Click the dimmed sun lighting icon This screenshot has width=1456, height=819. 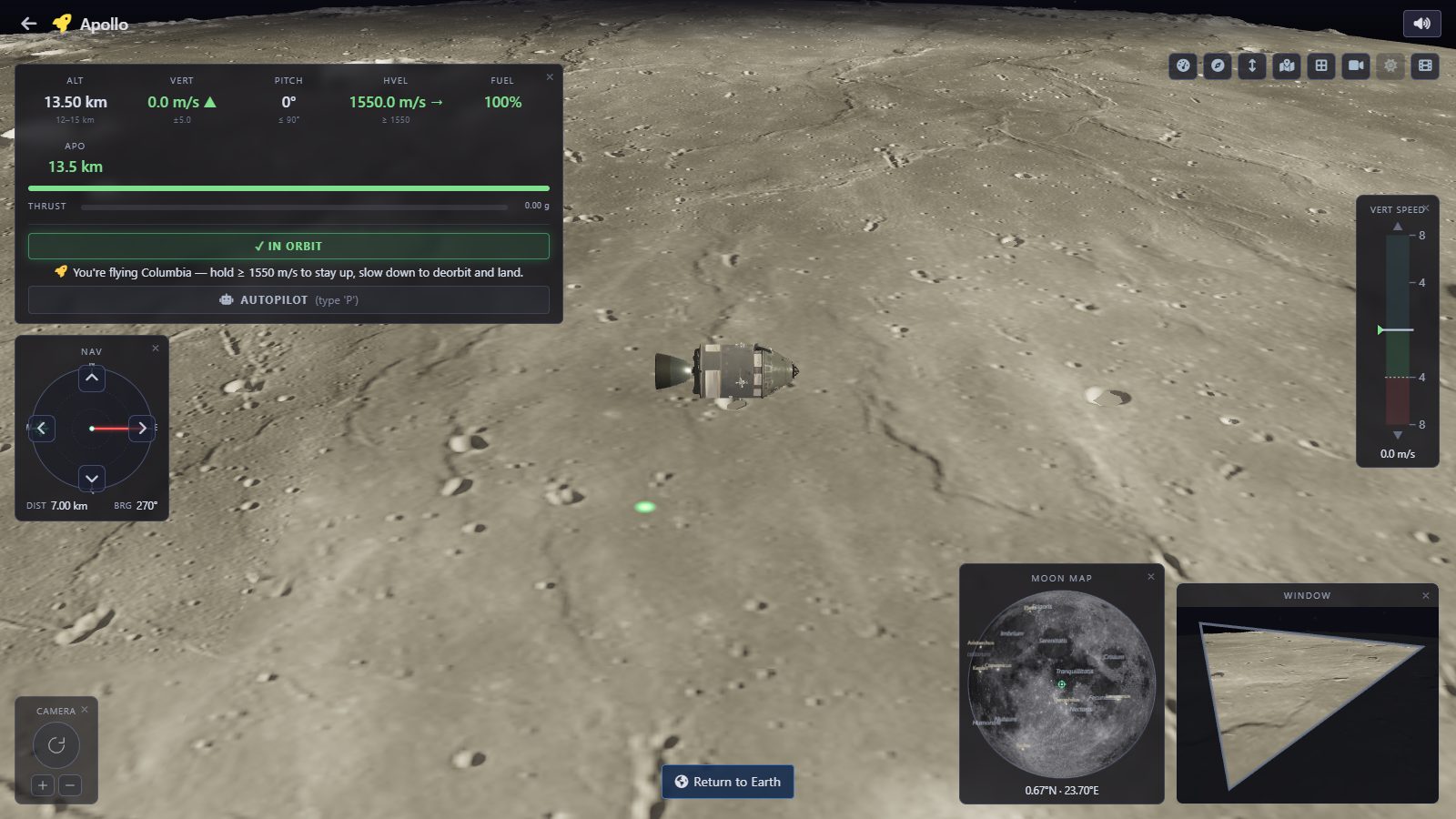[x=1390, y=66]
